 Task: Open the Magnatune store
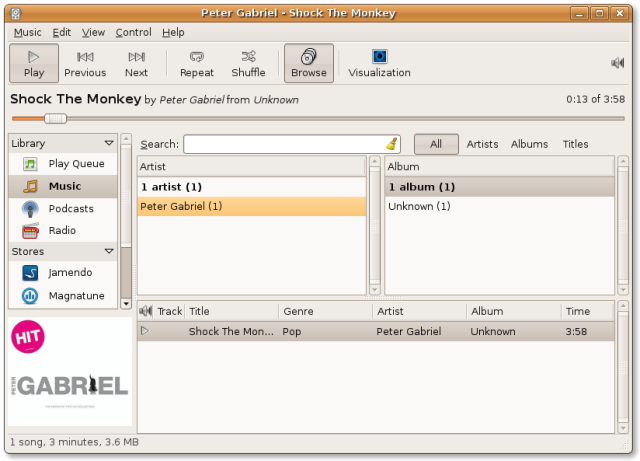(63, 296)
